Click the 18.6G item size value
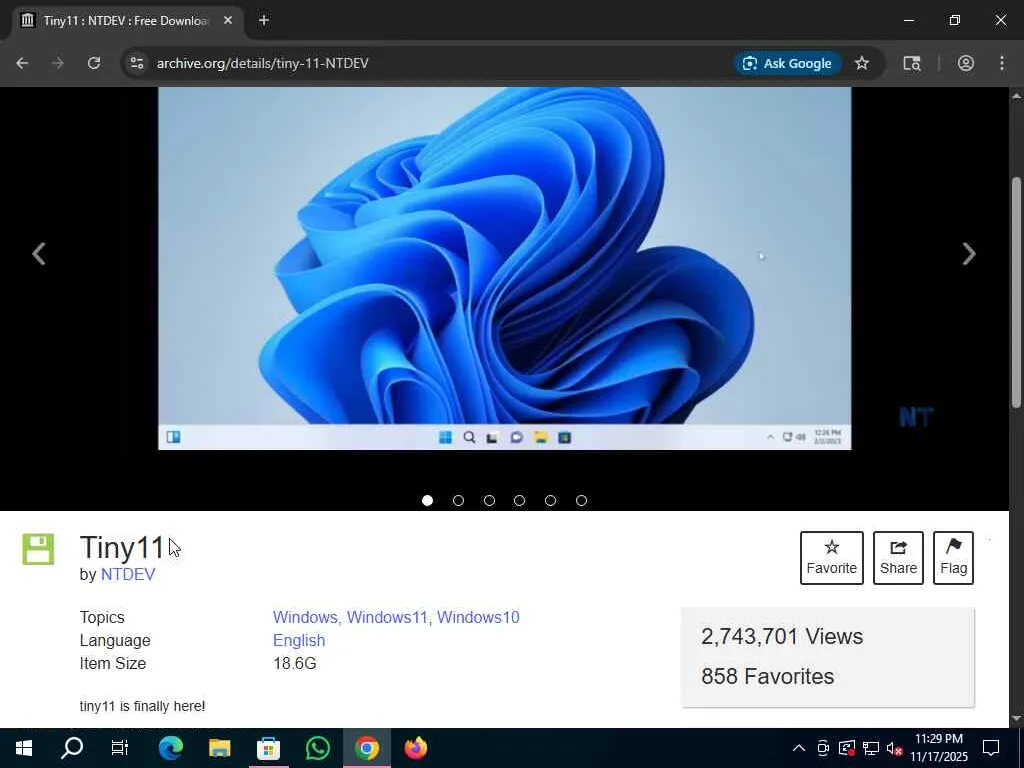Screen dimensions: 1024x768 tap(295, 664)
